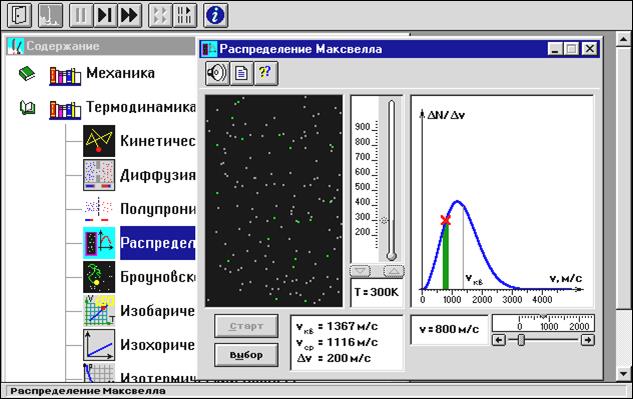Open the Броуновск... tree entry
The width and height of the screenshot is (633, 399).
tap(157, 277)
